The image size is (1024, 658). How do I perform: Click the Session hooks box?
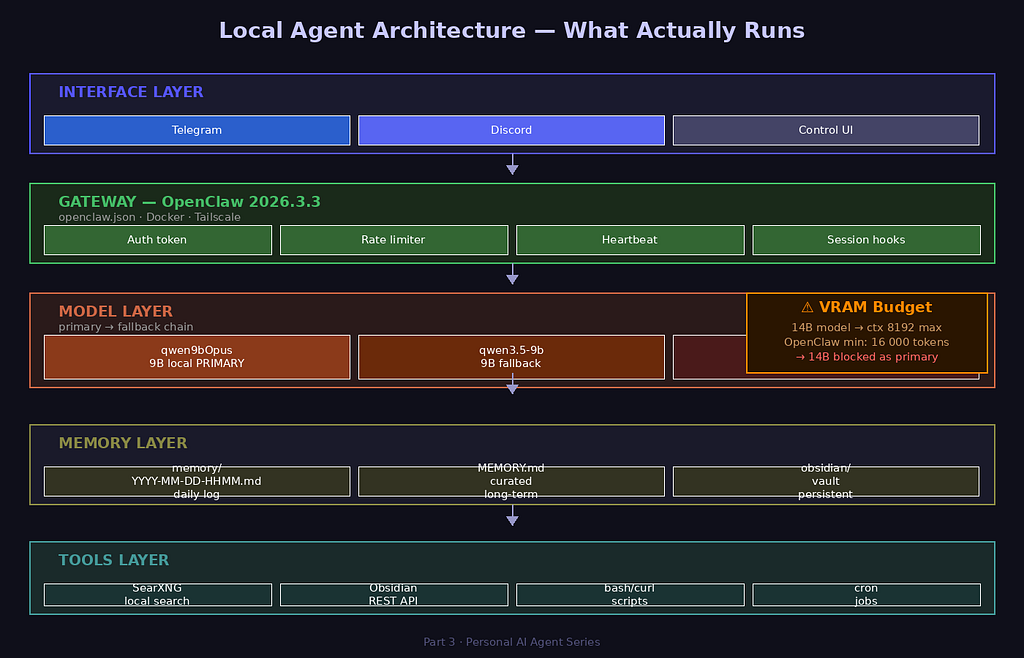click(x=866, y=240)
